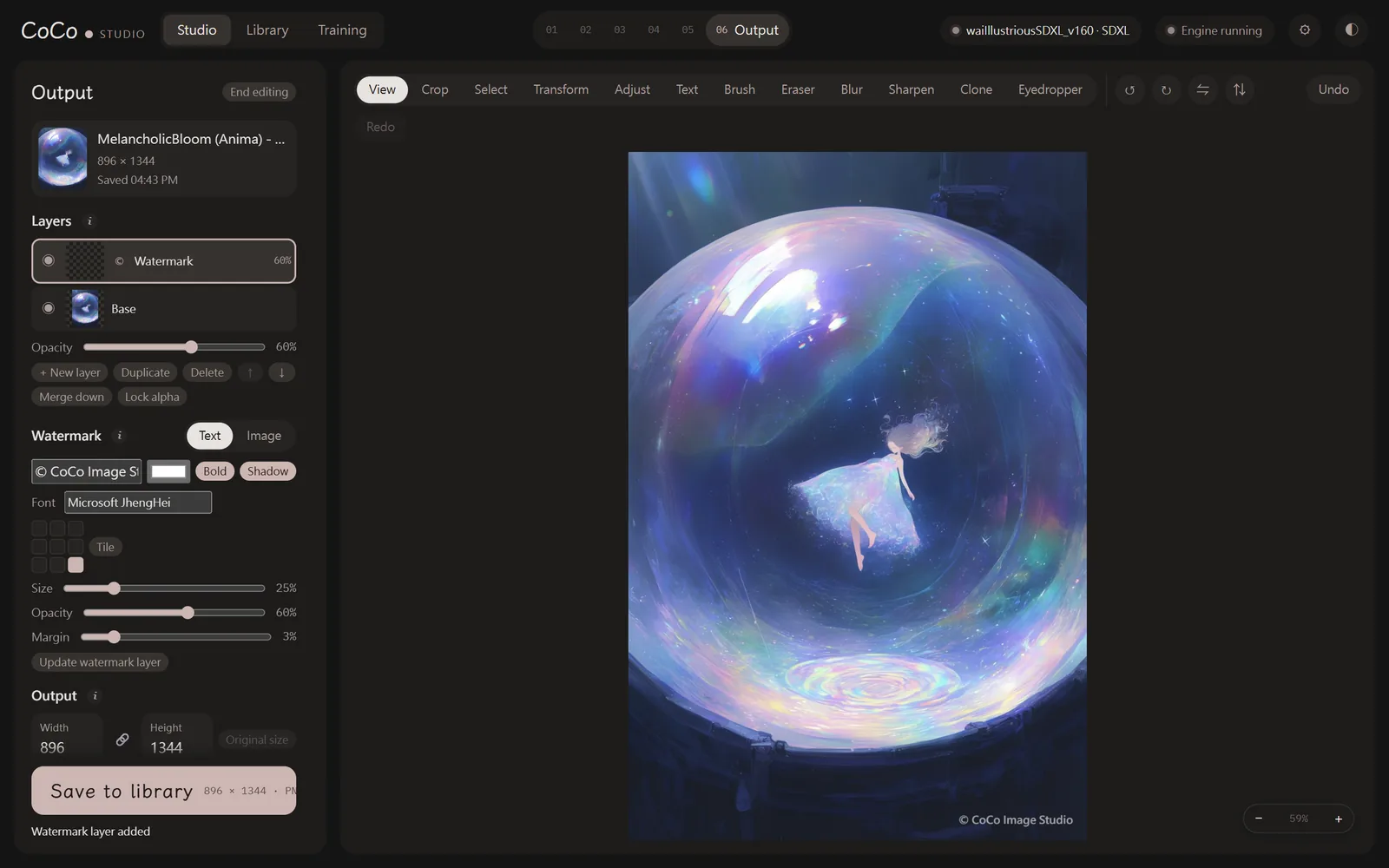
Task: Click the Undo button
Action: [1333, 89]
